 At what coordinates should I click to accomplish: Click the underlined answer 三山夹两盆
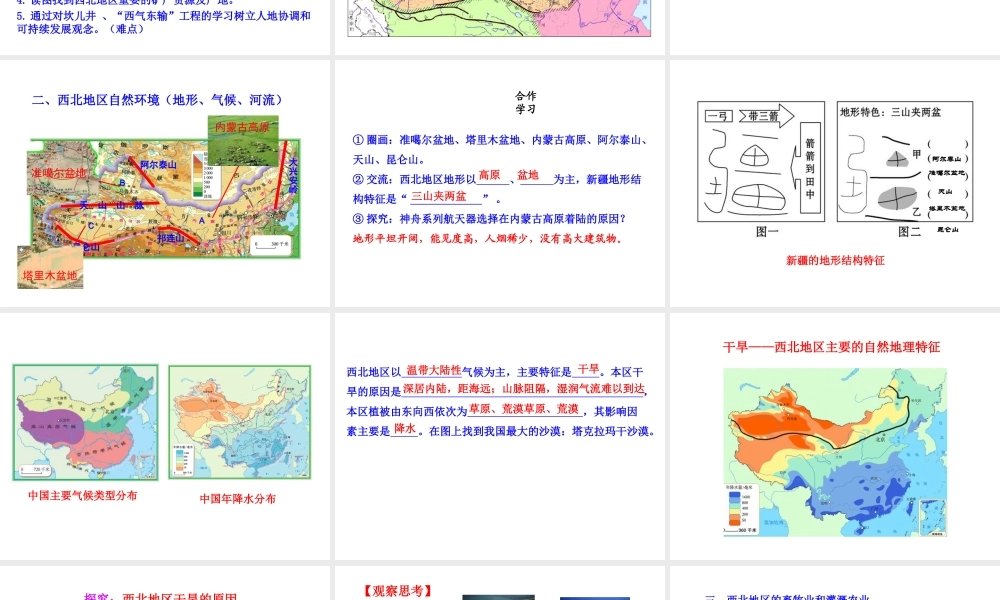[x=438, y=196]
